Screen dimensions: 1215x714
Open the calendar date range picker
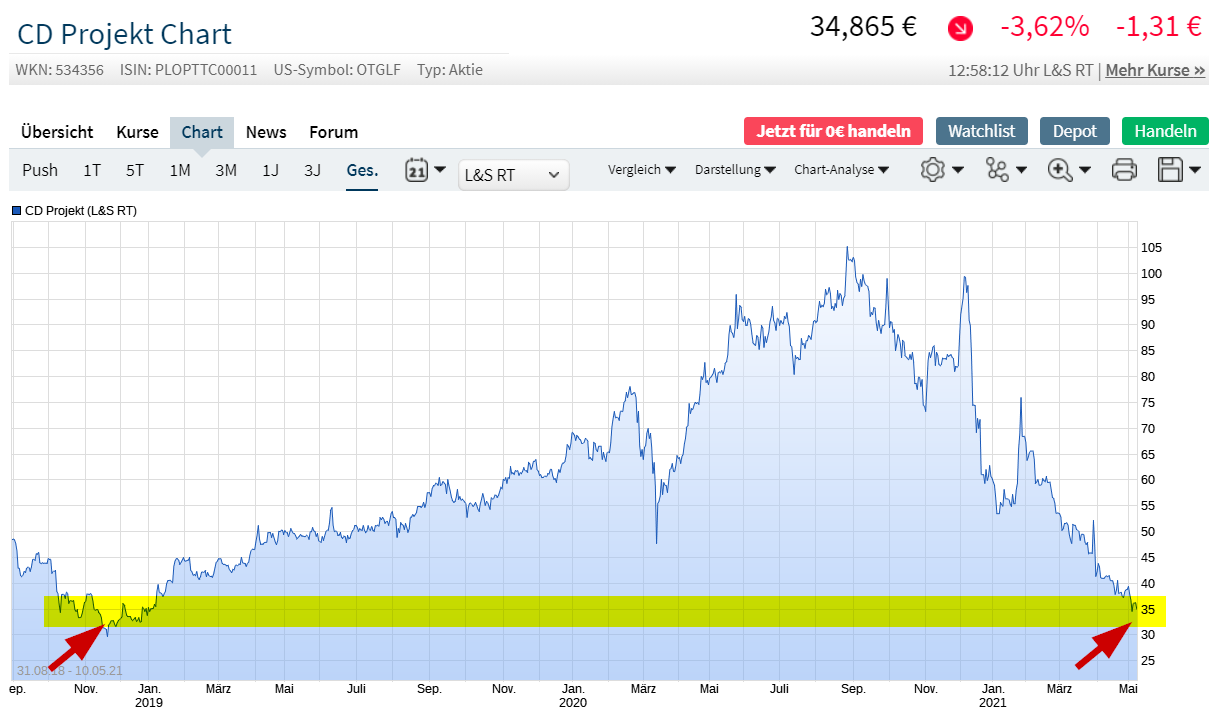425,170
